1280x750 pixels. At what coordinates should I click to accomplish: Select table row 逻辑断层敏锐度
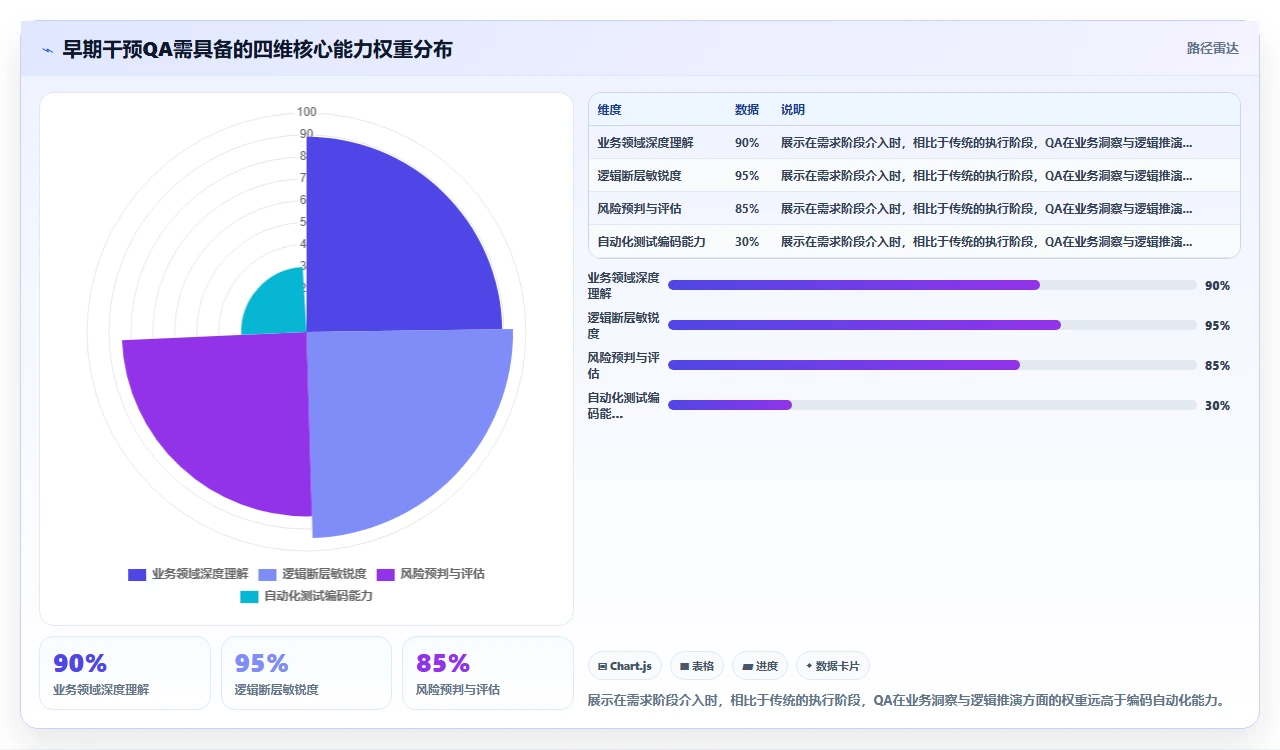click(914, 175)
